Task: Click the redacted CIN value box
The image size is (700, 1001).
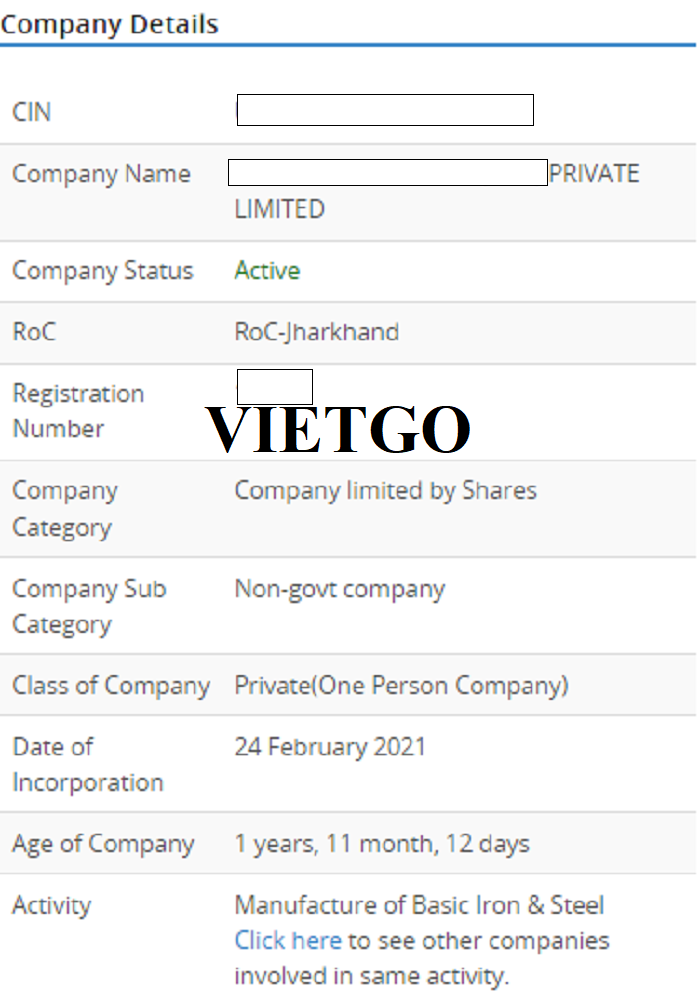Action: (x=385, y=110)
